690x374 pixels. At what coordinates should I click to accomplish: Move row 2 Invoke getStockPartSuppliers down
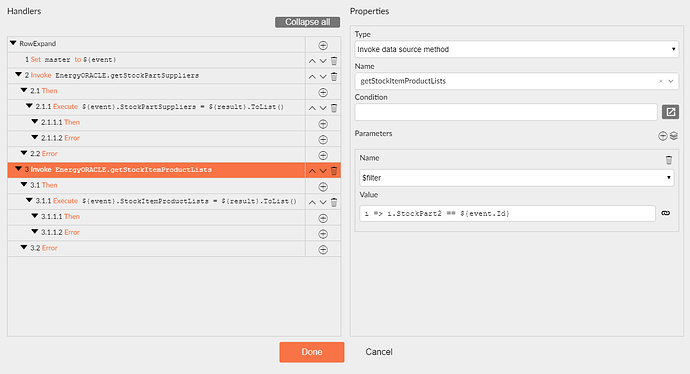point(323,77)
